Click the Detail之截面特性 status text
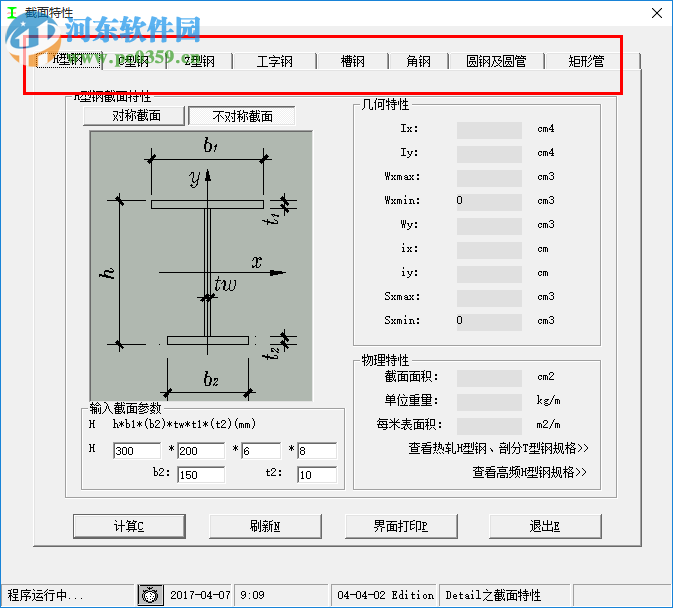 (493, 595)
